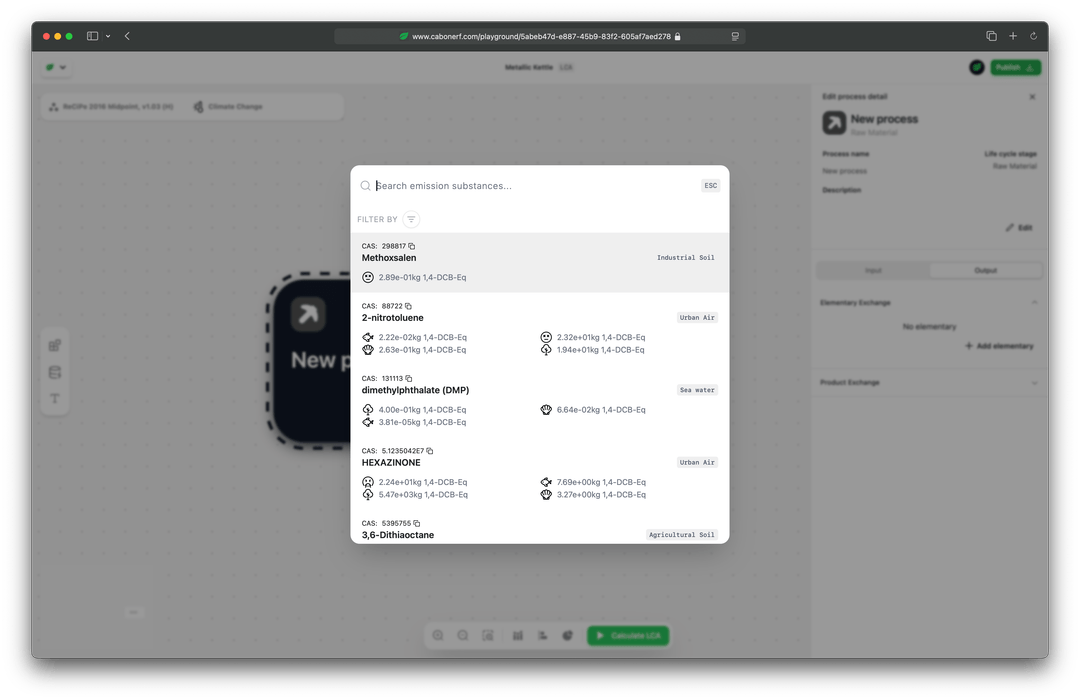Copy the CAS number 5395755 of 3,6-Dithiaoctane
This screenshot has width=1080, height=700.
pos(417,523)
